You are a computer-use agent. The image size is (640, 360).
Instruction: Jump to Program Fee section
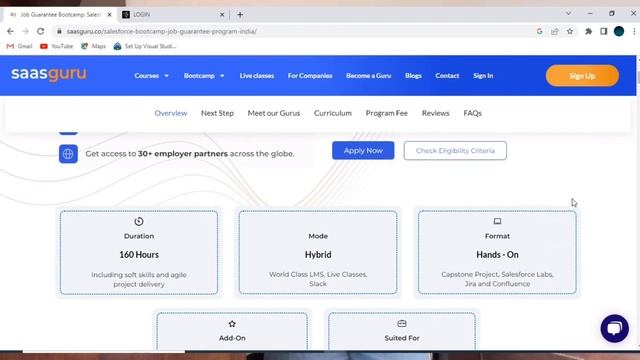point(387,113)
